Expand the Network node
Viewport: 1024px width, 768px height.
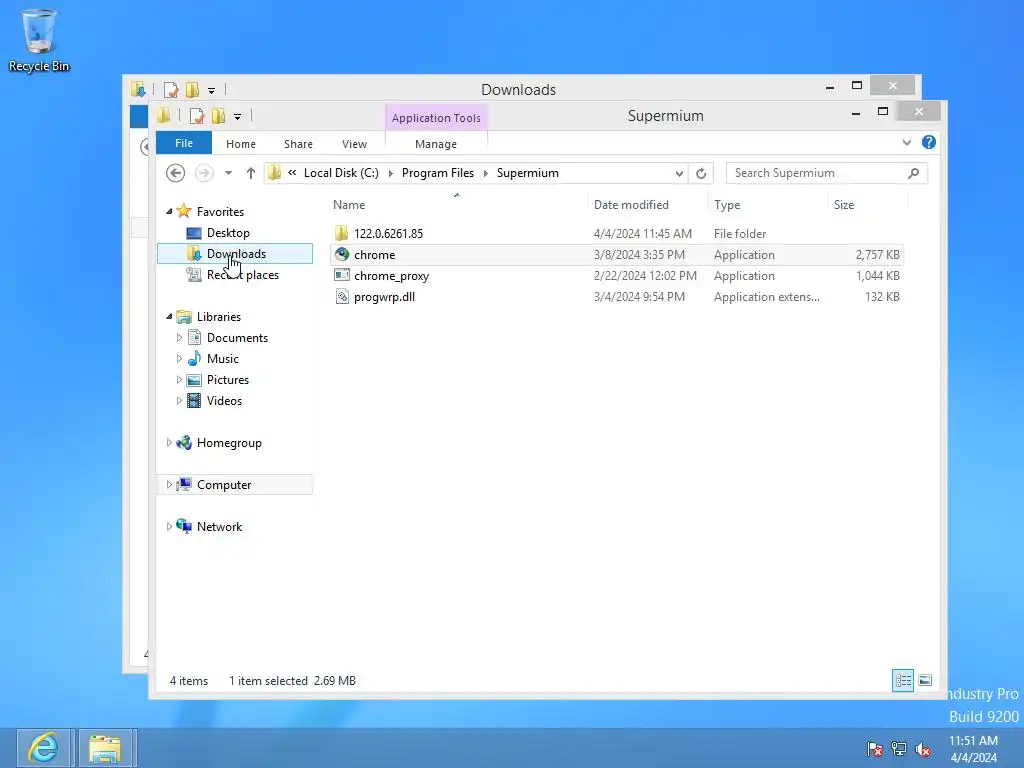click(169, 526)
